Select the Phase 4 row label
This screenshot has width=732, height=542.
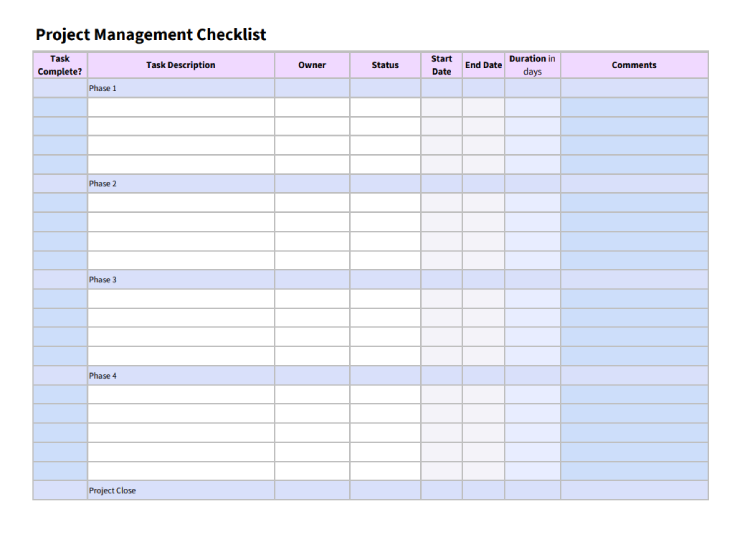(103, 376)
